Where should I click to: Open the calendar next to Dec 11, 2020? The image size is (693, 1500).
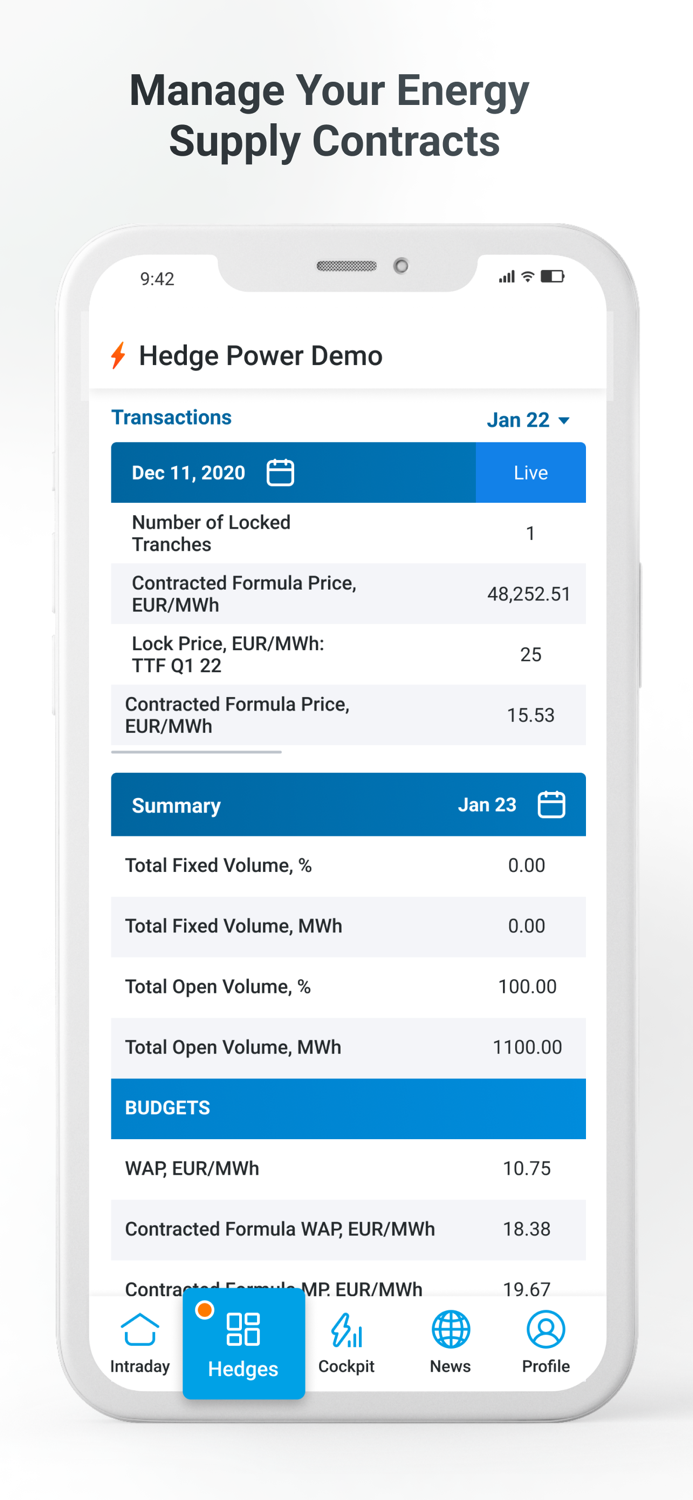(280, 473)
